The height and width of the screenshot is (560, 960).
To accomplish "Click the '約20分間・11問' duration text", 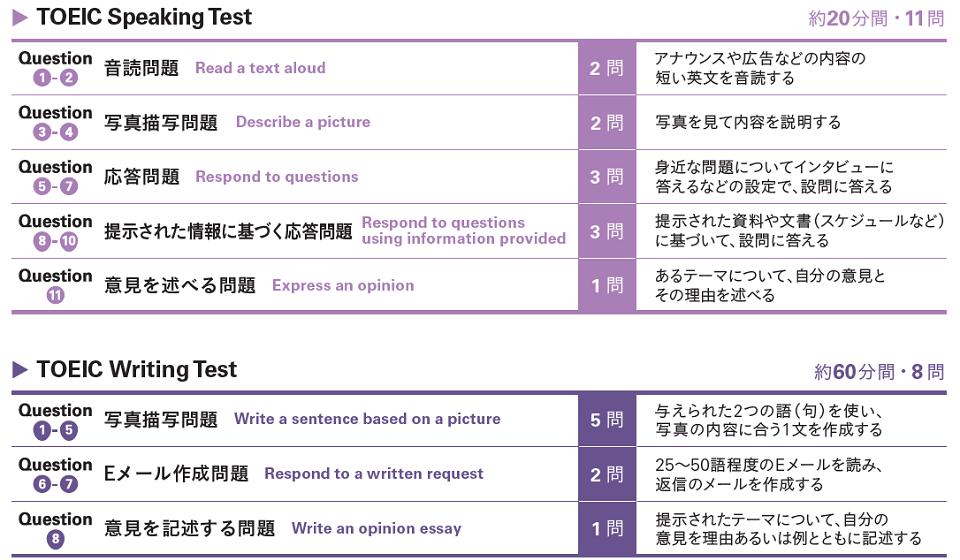I will 876,18.
